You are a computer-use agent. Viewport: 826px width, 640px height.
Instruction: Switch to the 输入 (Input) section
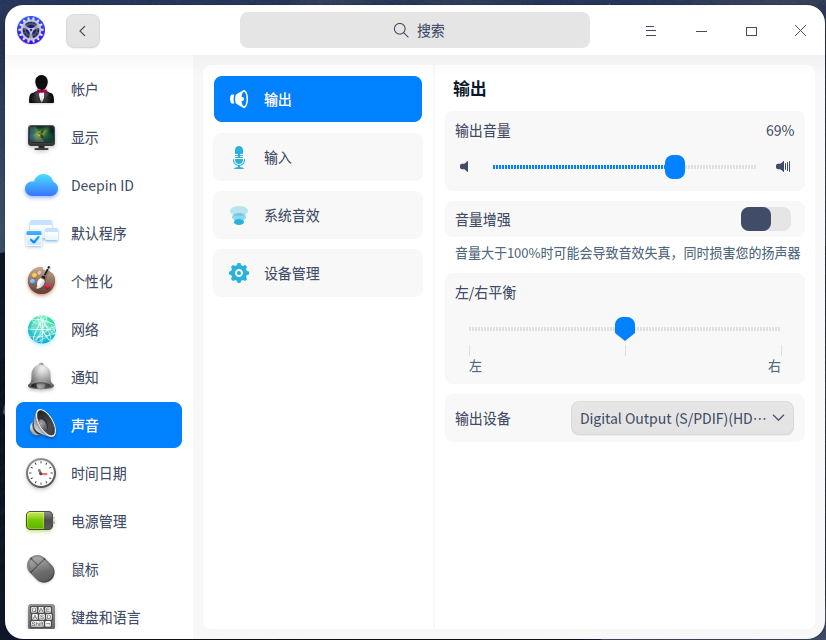tap(317, 157)
